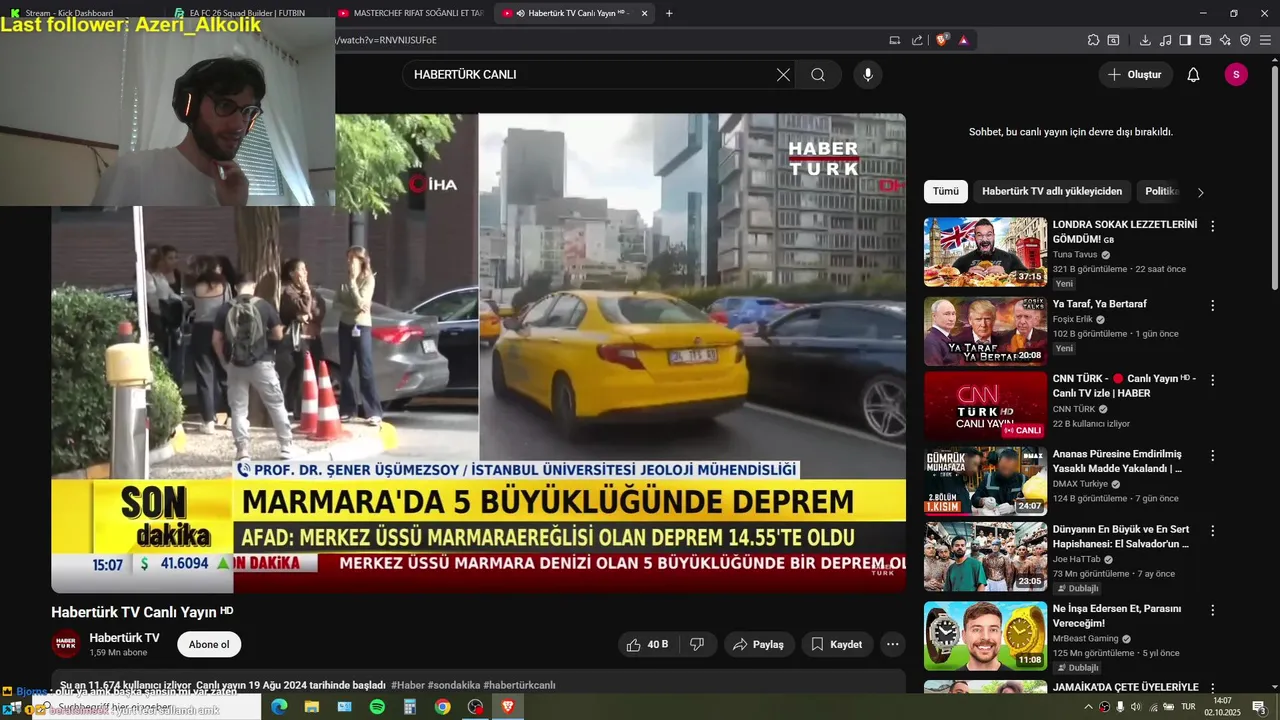The width and height of the screenshot is (1280, 720).
Task: Open options menu for Ne İnşa Edersen video
Action: point(1212,610)
